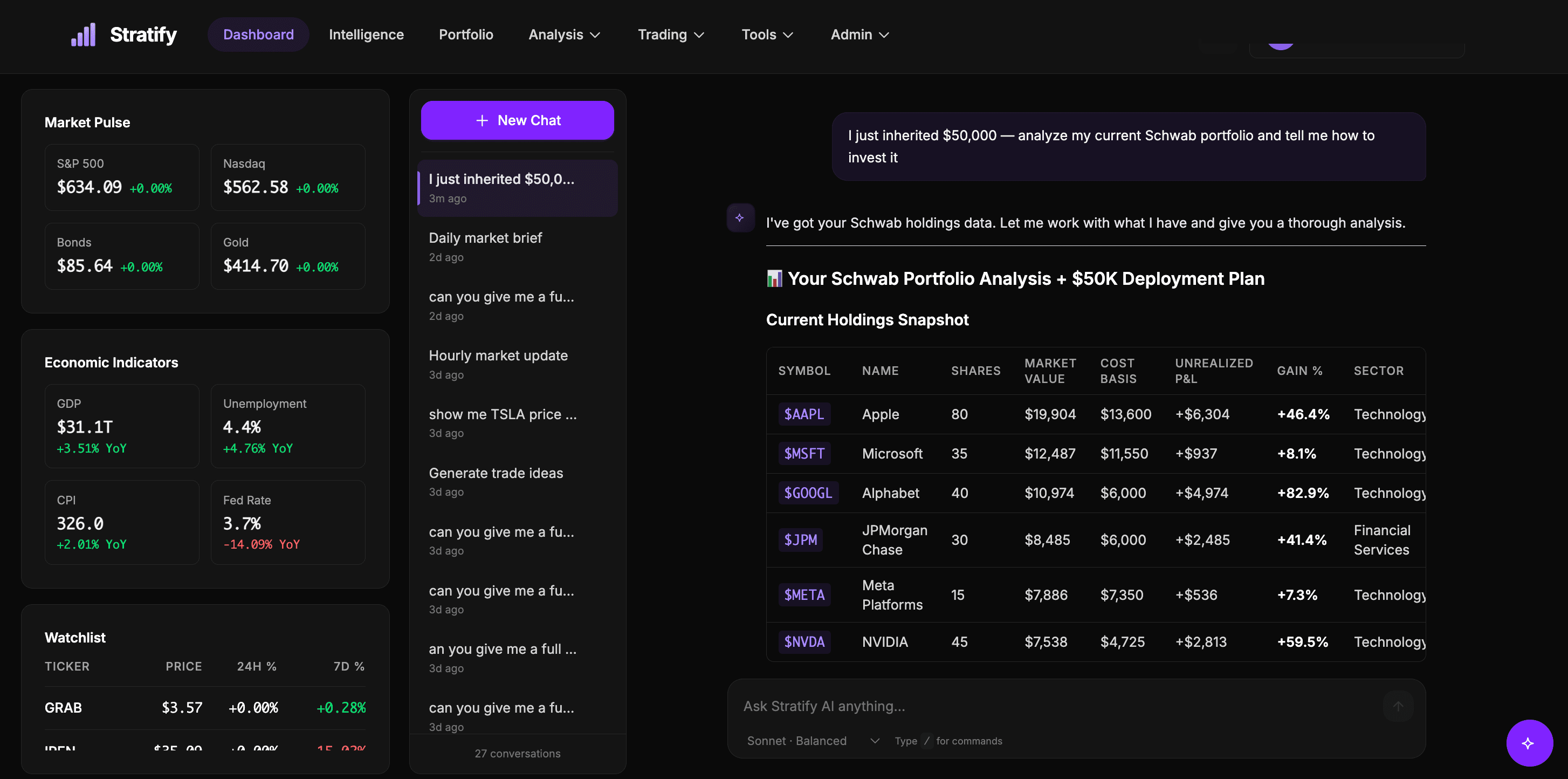
Task: Open the Sonnet · Balanced model selector
Action: (x=813, y=741)
